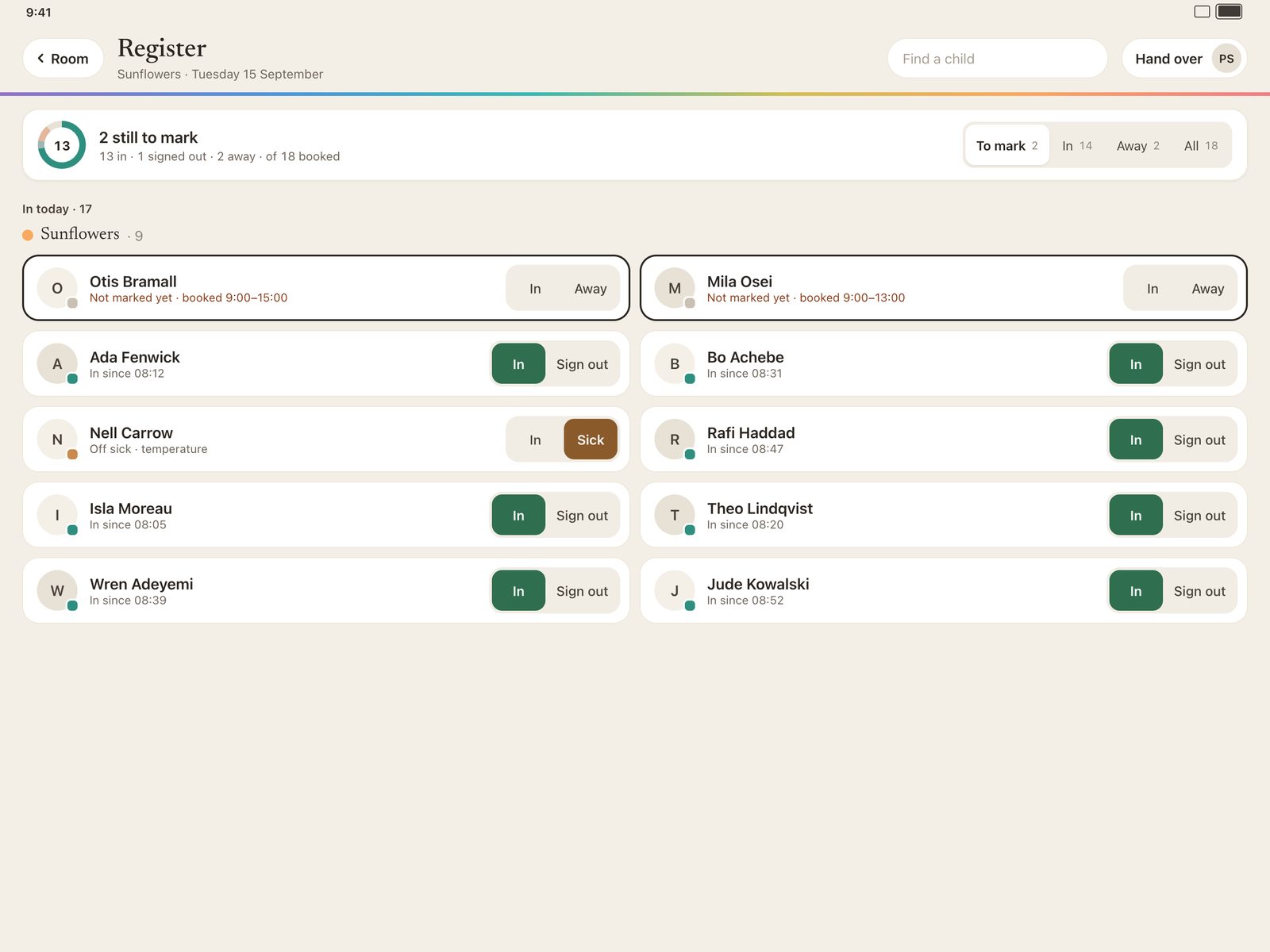Open Ada Fenwick's avatar A
1270x952 pixels.
pyautogui.click(x=57, y=364)
